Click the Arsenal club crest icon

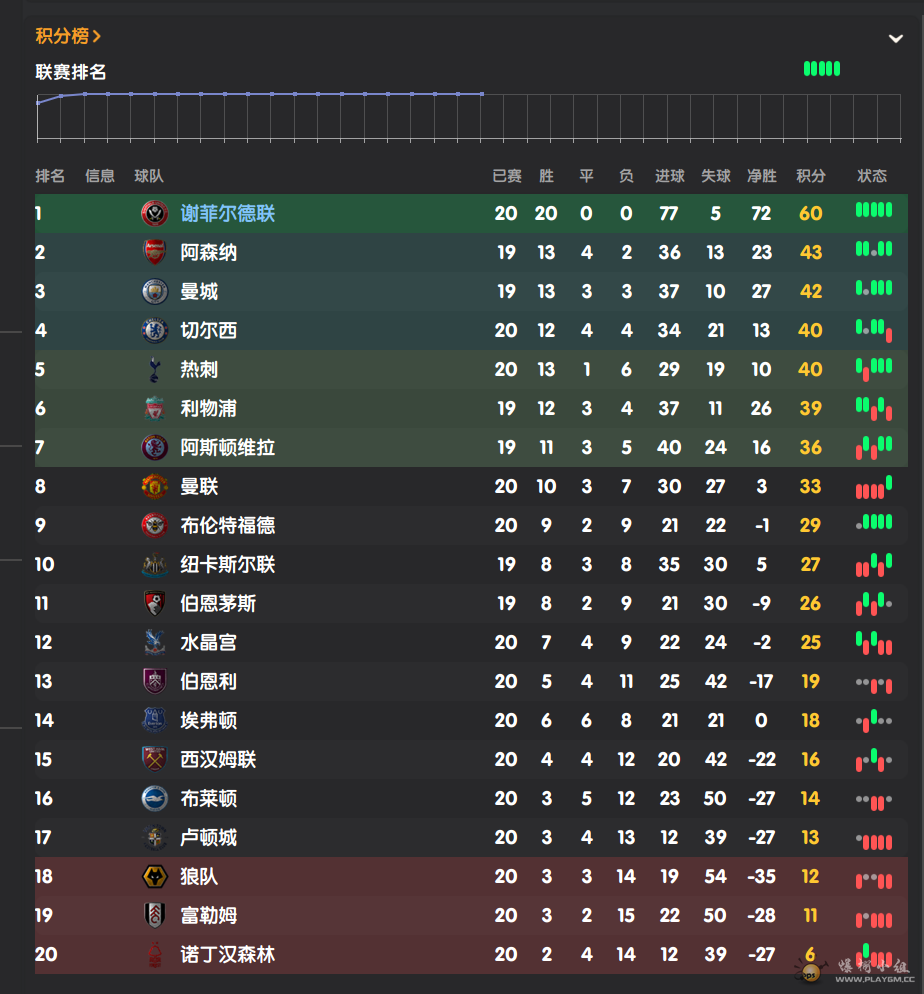coord(155,252)
